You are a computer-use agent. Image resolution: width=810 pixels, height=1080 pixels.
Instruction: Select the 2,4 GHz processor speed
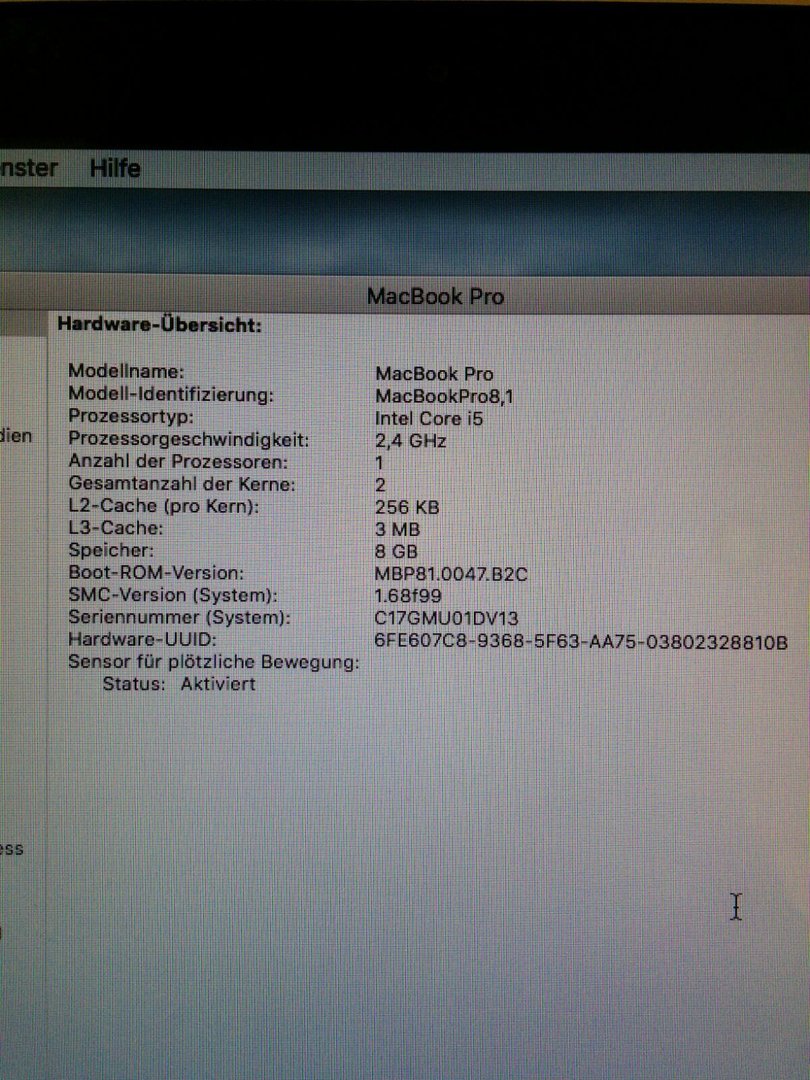click(411, 440)
